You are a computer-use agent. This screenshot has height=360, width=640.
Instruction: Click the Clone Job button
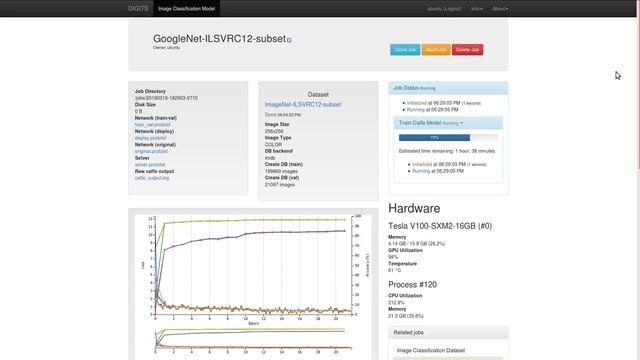[405, 50]
